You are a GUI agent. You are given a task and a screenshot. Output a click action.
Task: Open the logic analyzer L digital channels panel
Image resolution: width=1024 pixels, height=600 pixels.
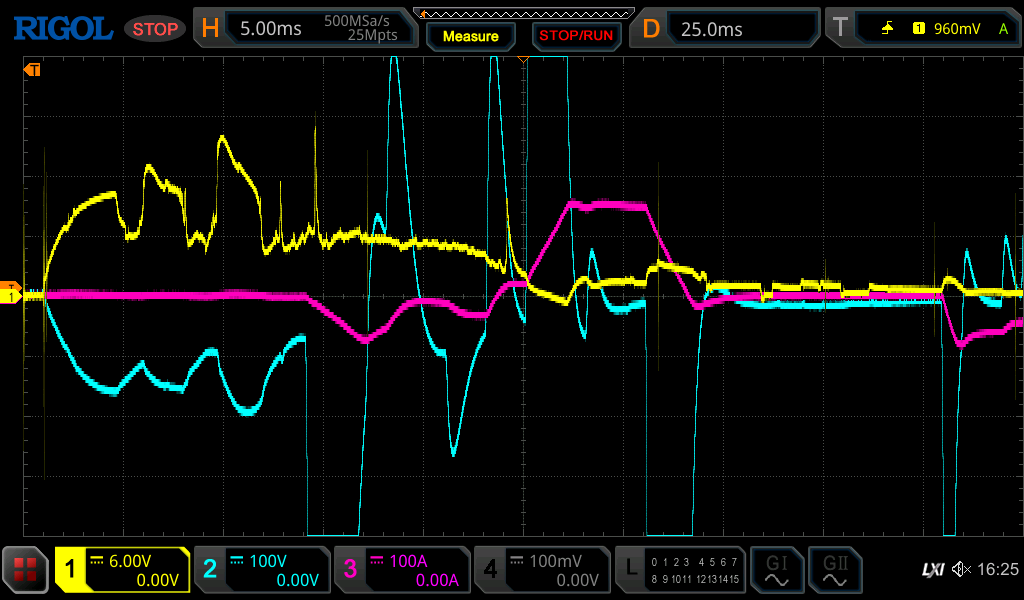[681, 570]
